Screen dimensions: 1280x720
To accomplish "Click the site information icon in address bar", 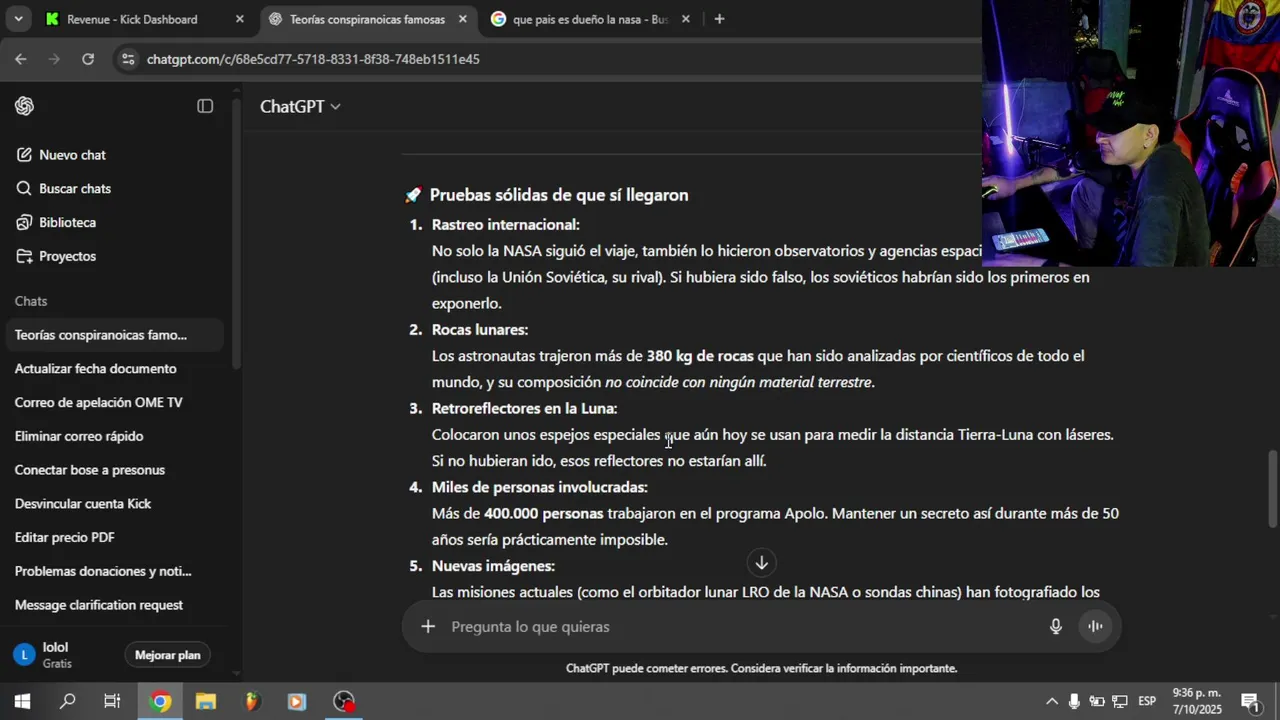I will coord(127,59).
